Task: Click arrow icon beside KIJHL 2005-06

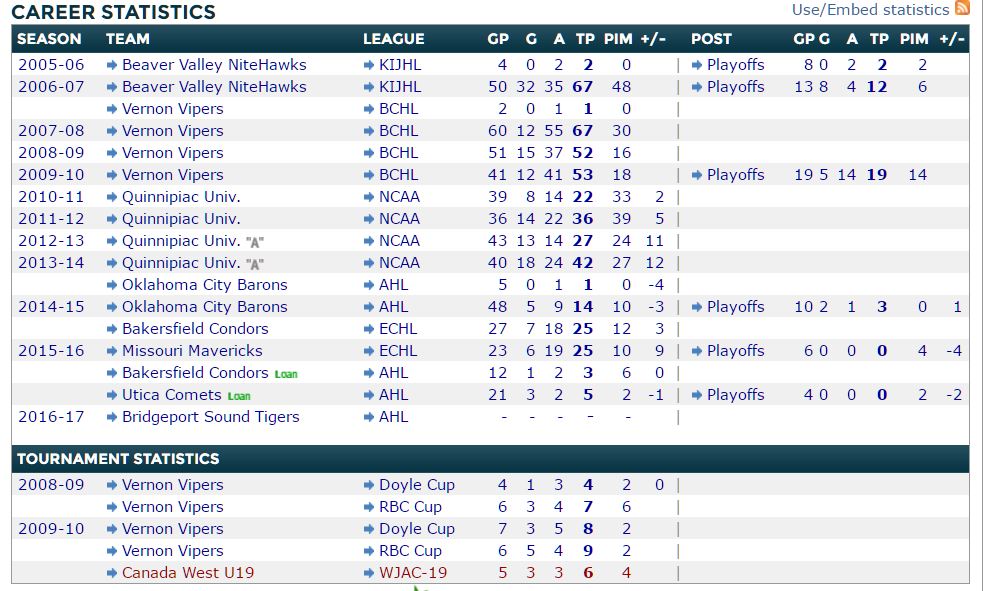Action: tap(369, 65)
